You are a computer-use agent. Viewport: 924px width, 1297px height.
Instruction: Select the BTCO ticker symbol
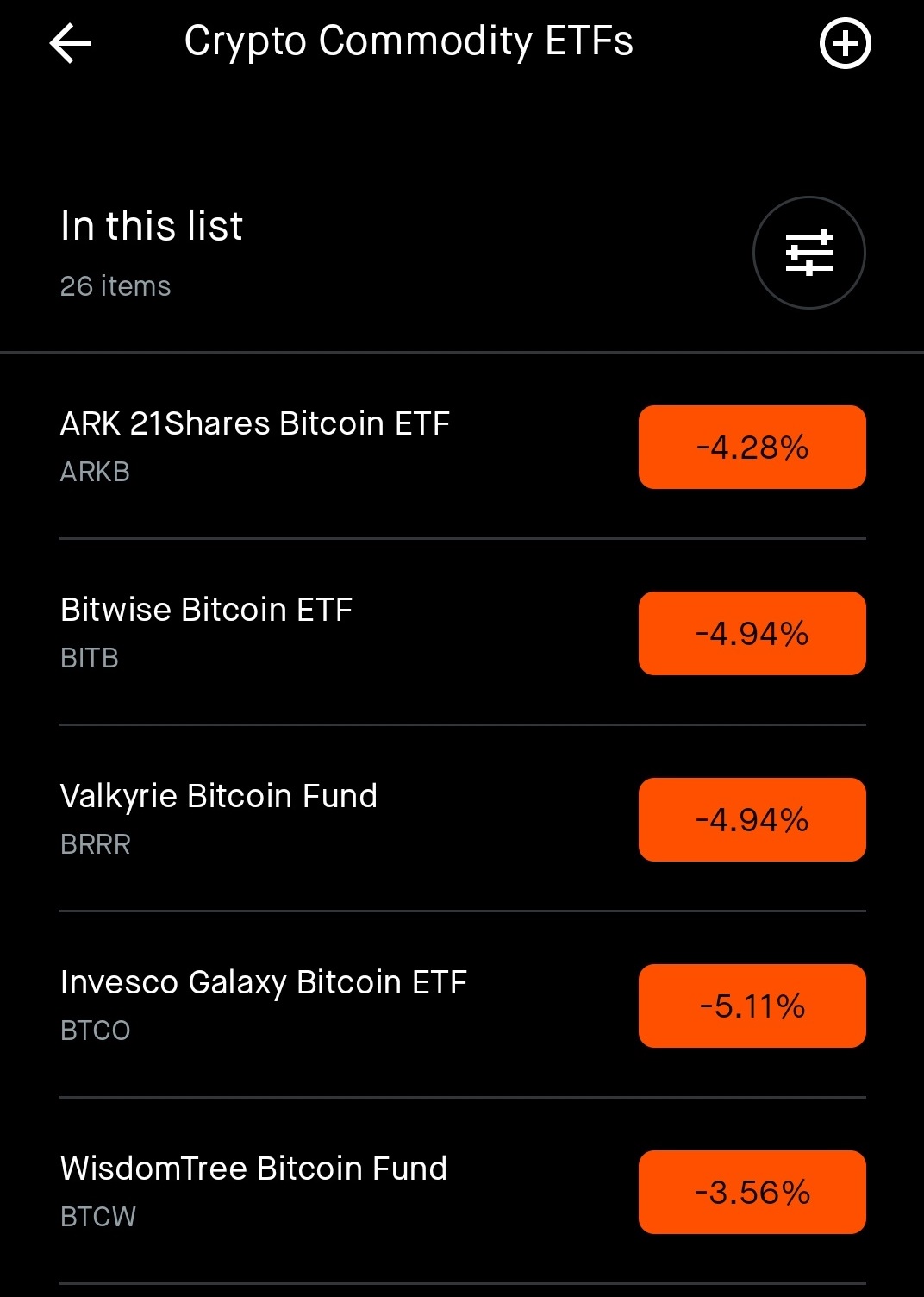tap(96, 1031)
